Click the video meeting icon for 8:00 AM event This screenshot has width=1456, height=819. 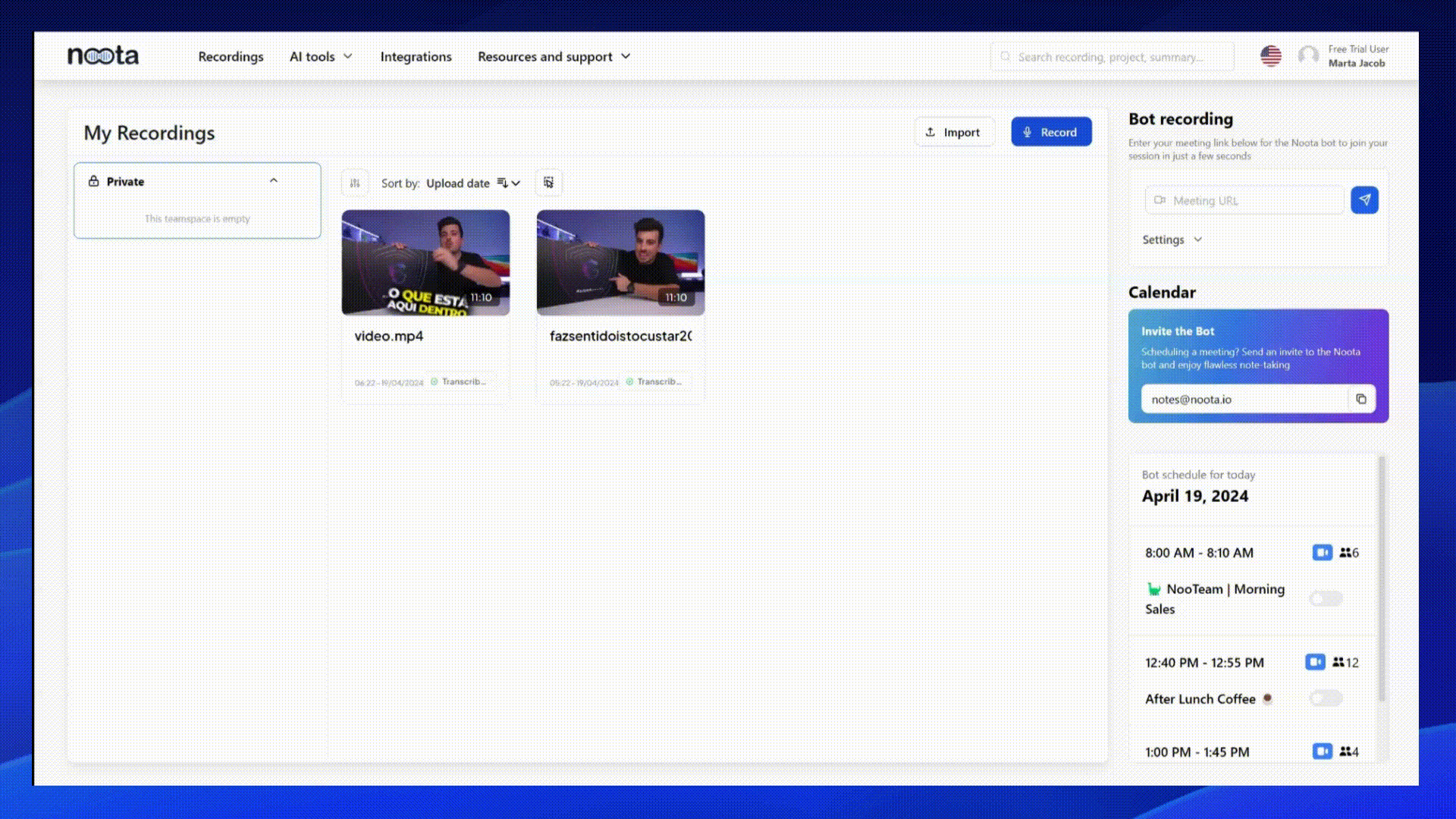click(1322, 553)
